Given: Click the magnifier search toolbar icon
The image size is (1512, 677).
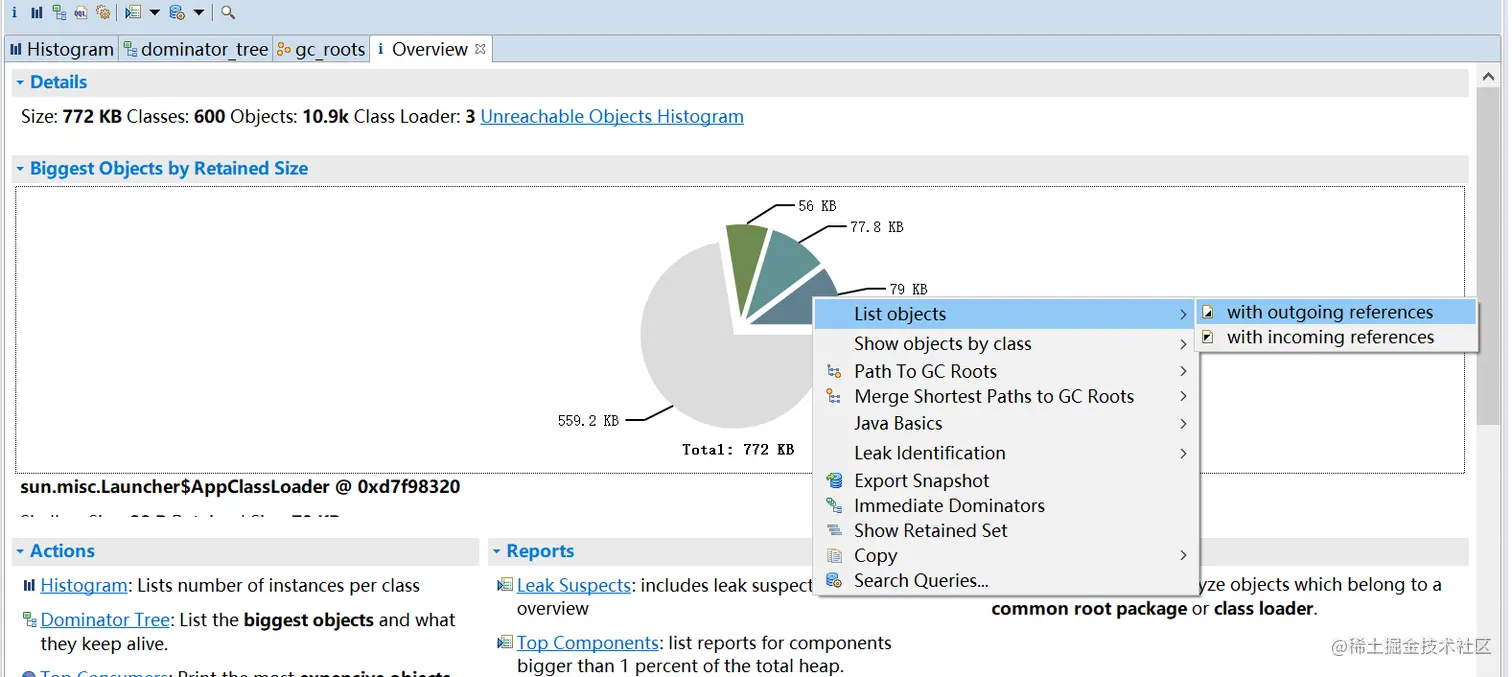Looking at the screenshot, I should (228, 13).
